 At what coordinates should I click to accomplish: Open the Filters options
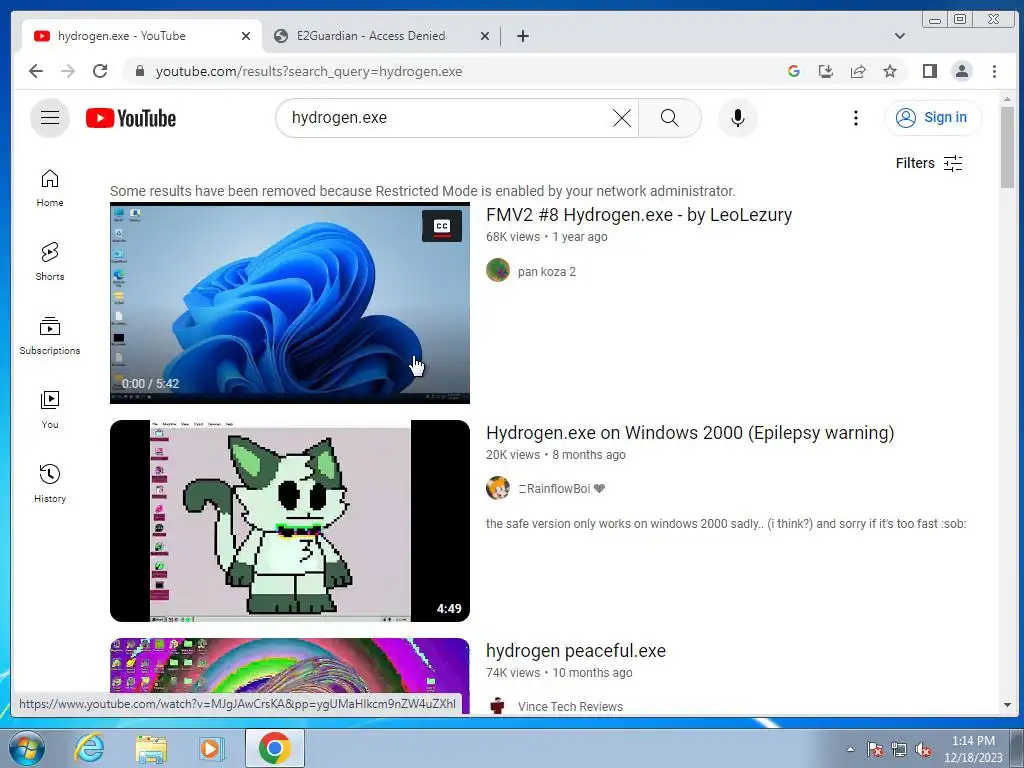click(929, 163)
